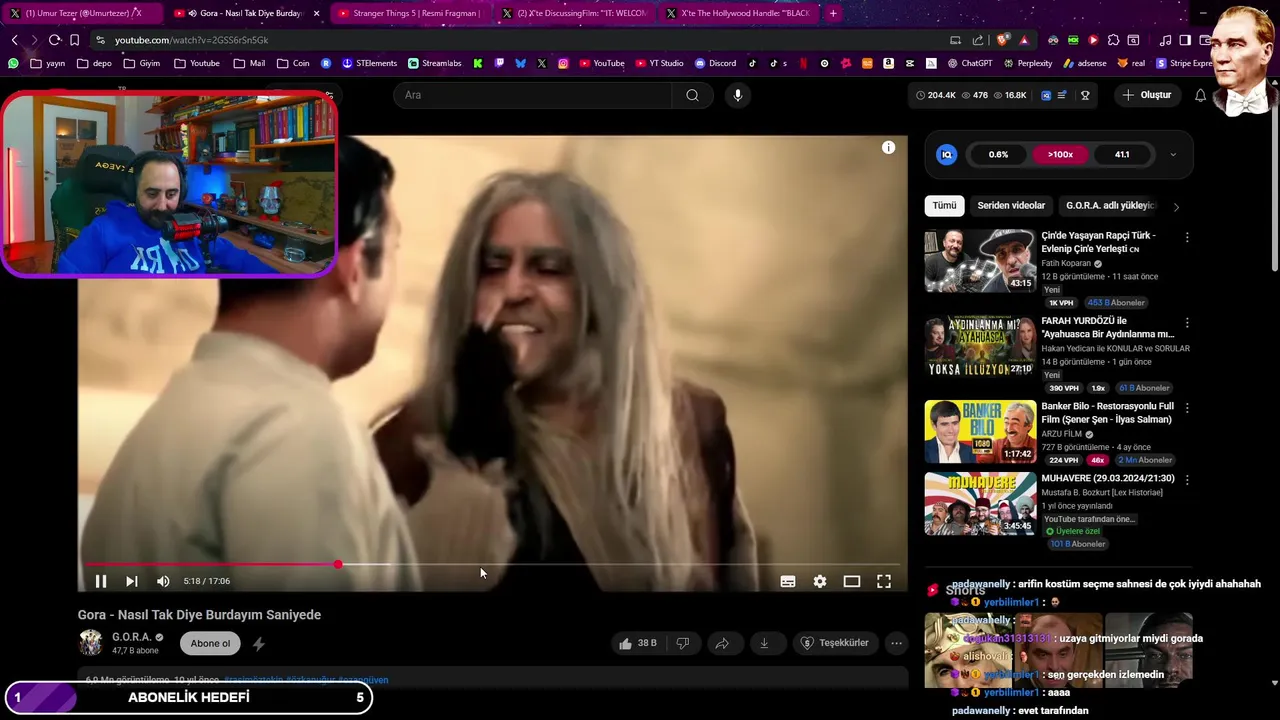
Task: Open the Perplexity bookmark
Action: pos(1026,63)
